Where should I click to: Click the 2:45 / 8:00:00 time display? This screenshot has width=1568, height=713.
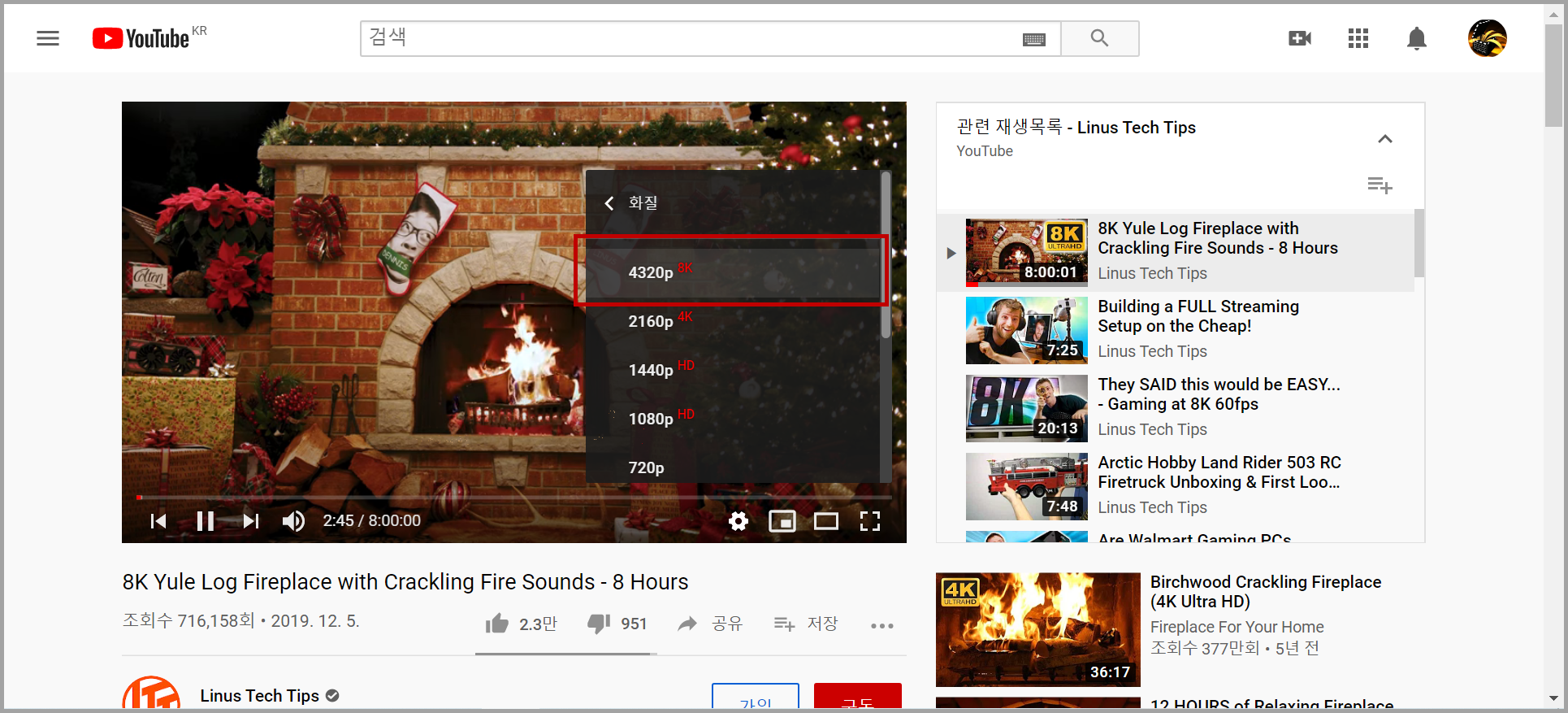click(372, 520)
